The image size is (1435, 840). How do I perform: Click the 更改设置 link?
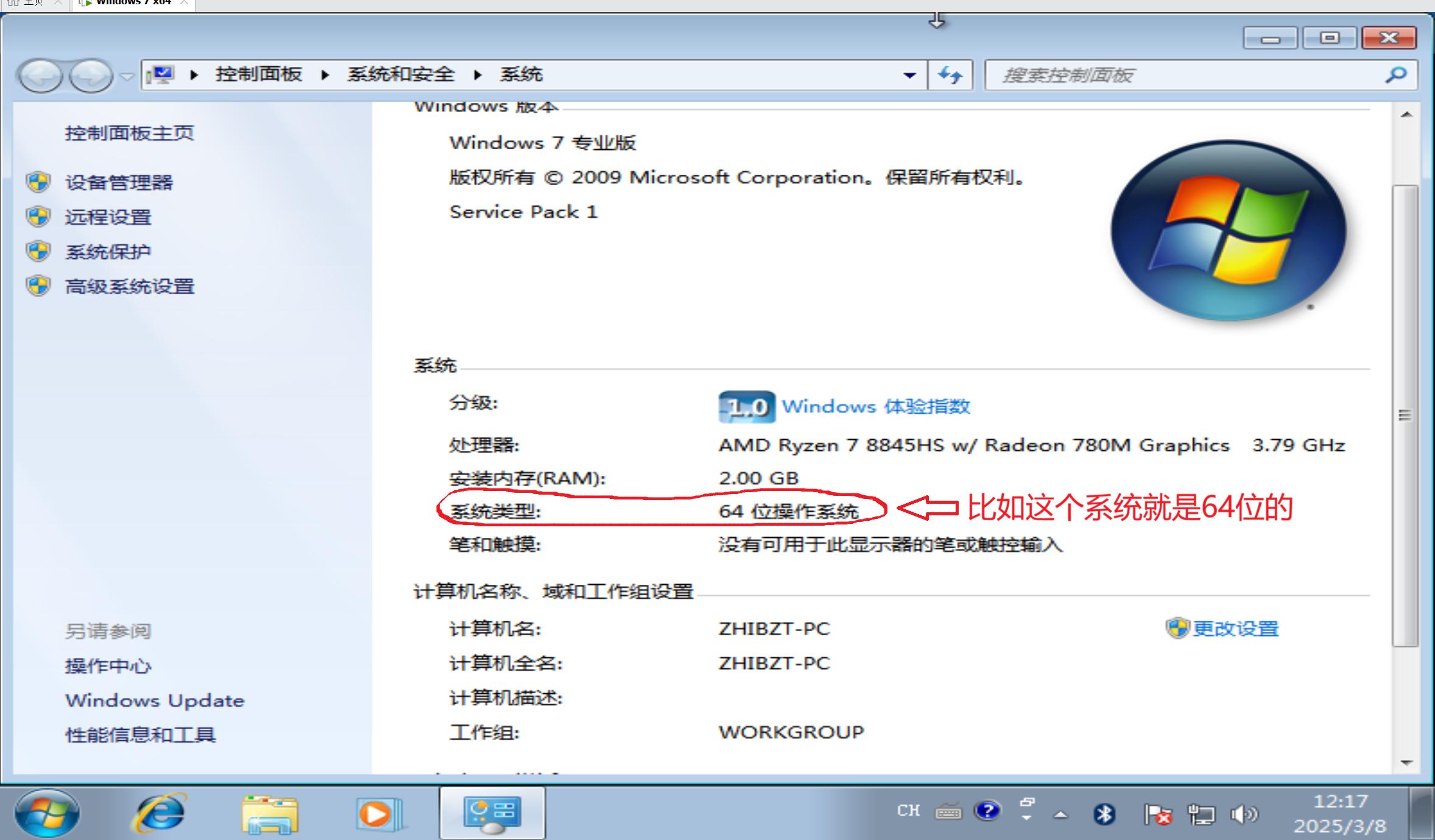(x=1238, y=629)
